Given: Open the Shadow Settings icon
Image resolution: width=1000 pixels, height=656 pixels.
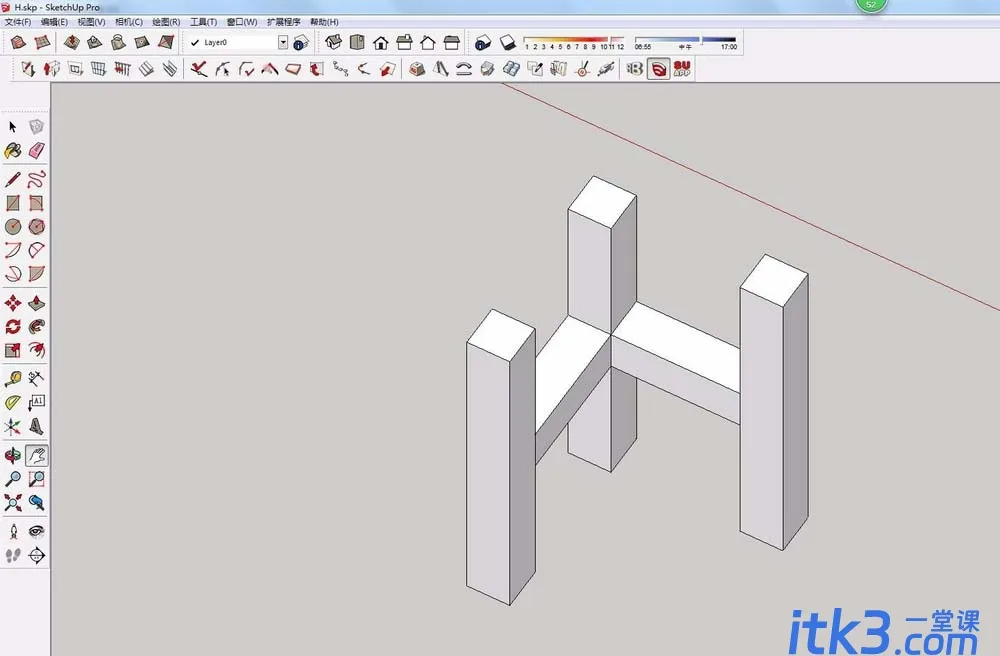Looking at the screenshot, I should (483, 43).
